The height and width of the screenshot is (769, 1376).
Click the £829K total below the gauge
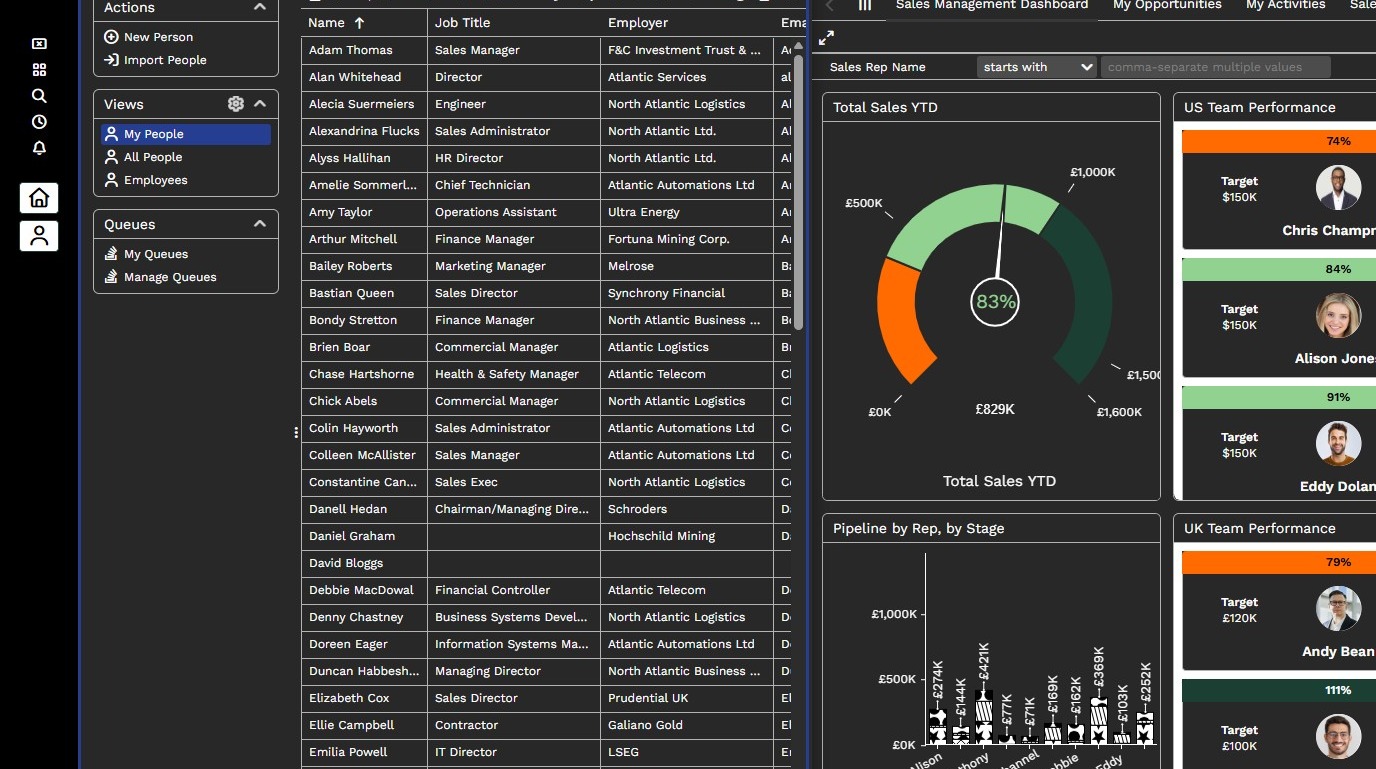tap(995, 409)
